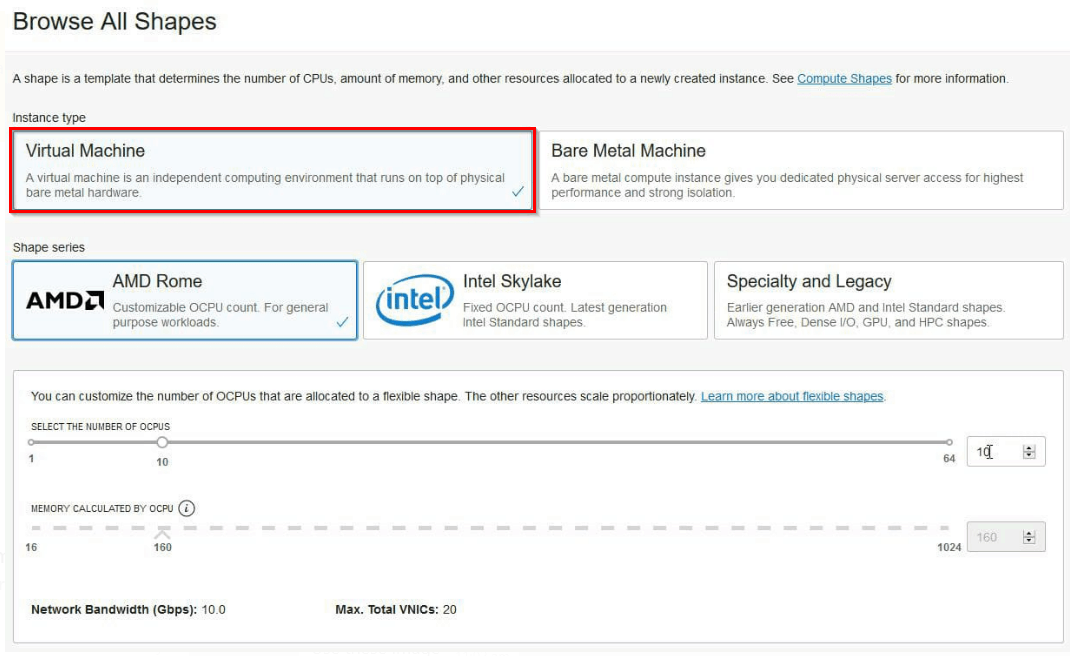Image resolution: width=1070 pixels, height=656 pixels.
Task: Select the Specialty and Legacy shape series
Action: tap(888, 300)
